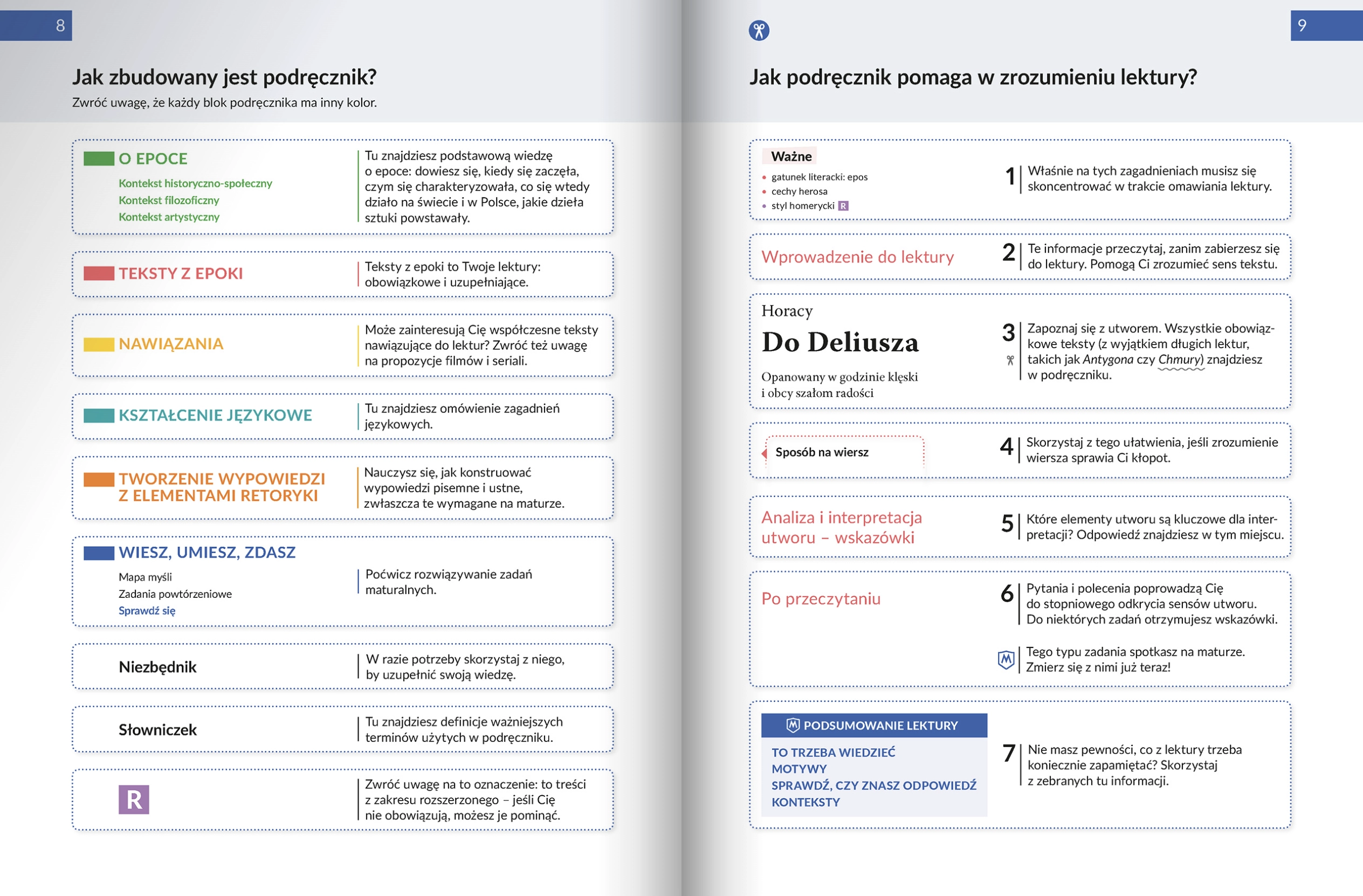
Task: Open the TEKSTY Z EPOKI heading
Action: pyautogui.click(x=181, y=274)
